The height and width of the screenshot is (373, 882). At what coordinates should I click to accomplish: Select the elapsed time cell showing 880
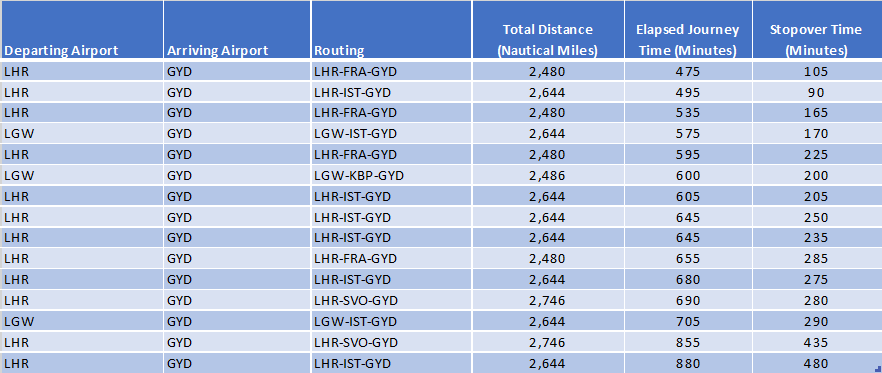(x=688, y=363)
